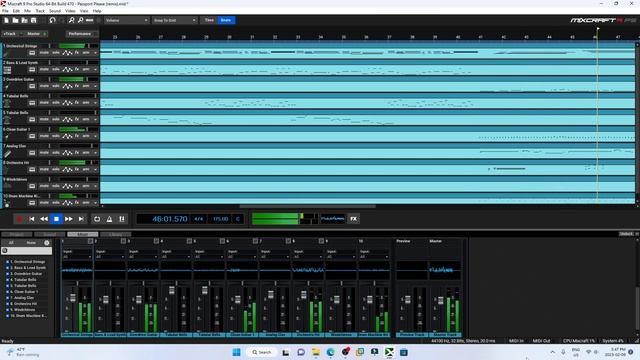Open Input dropdown on mixer channel 8

308,257
